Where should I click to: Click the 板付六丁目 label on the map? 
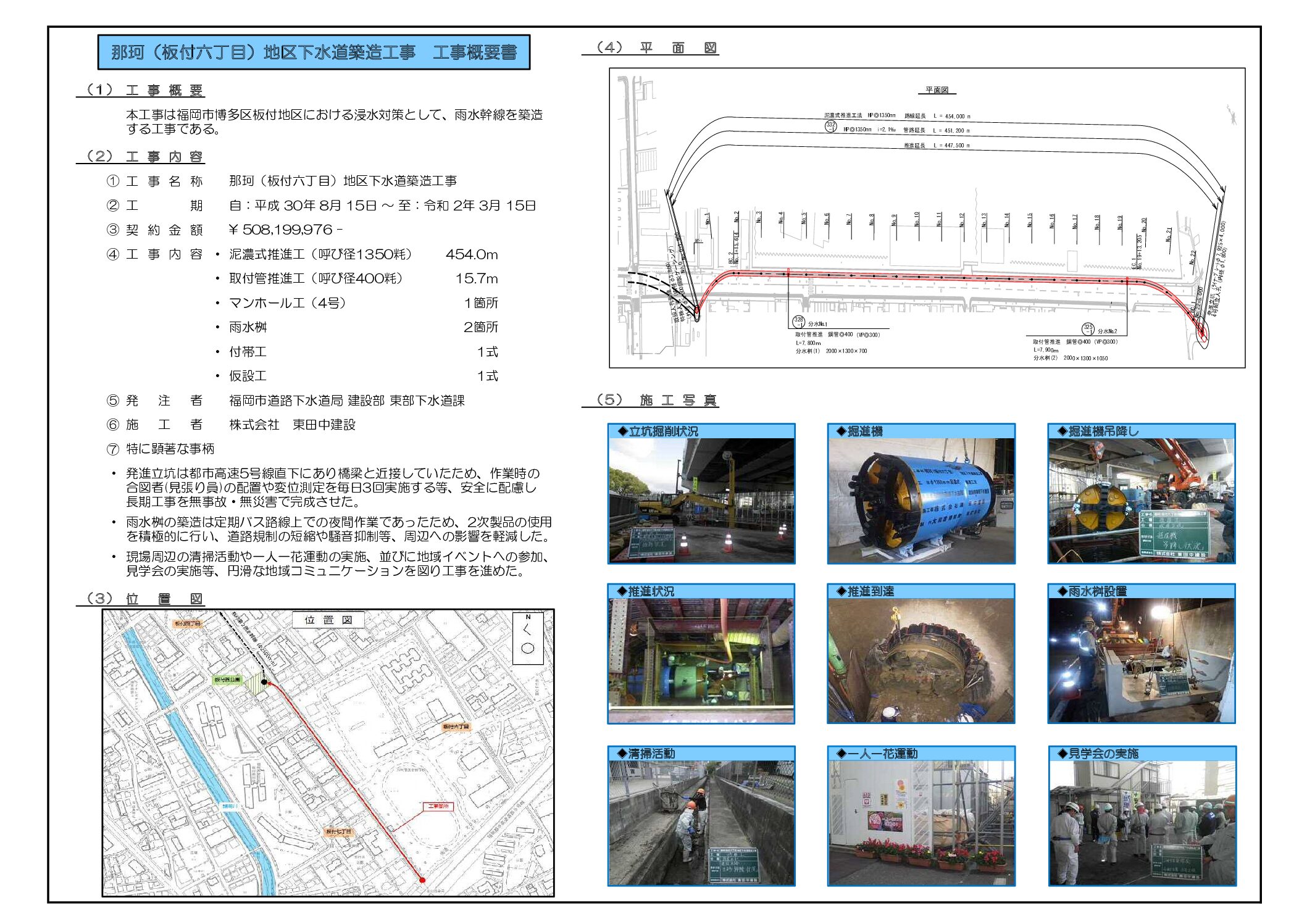(x=456, y=726)
